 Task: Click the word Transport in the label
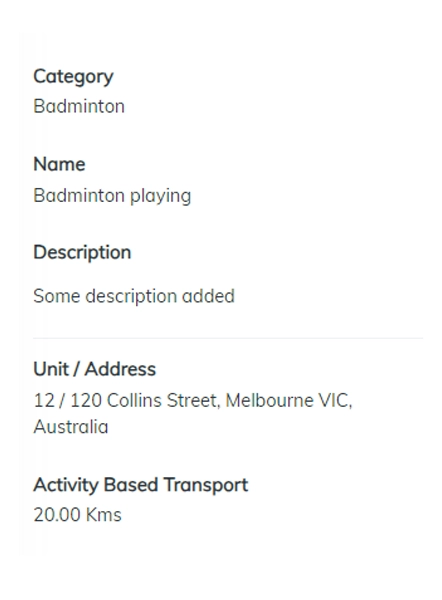206,486
